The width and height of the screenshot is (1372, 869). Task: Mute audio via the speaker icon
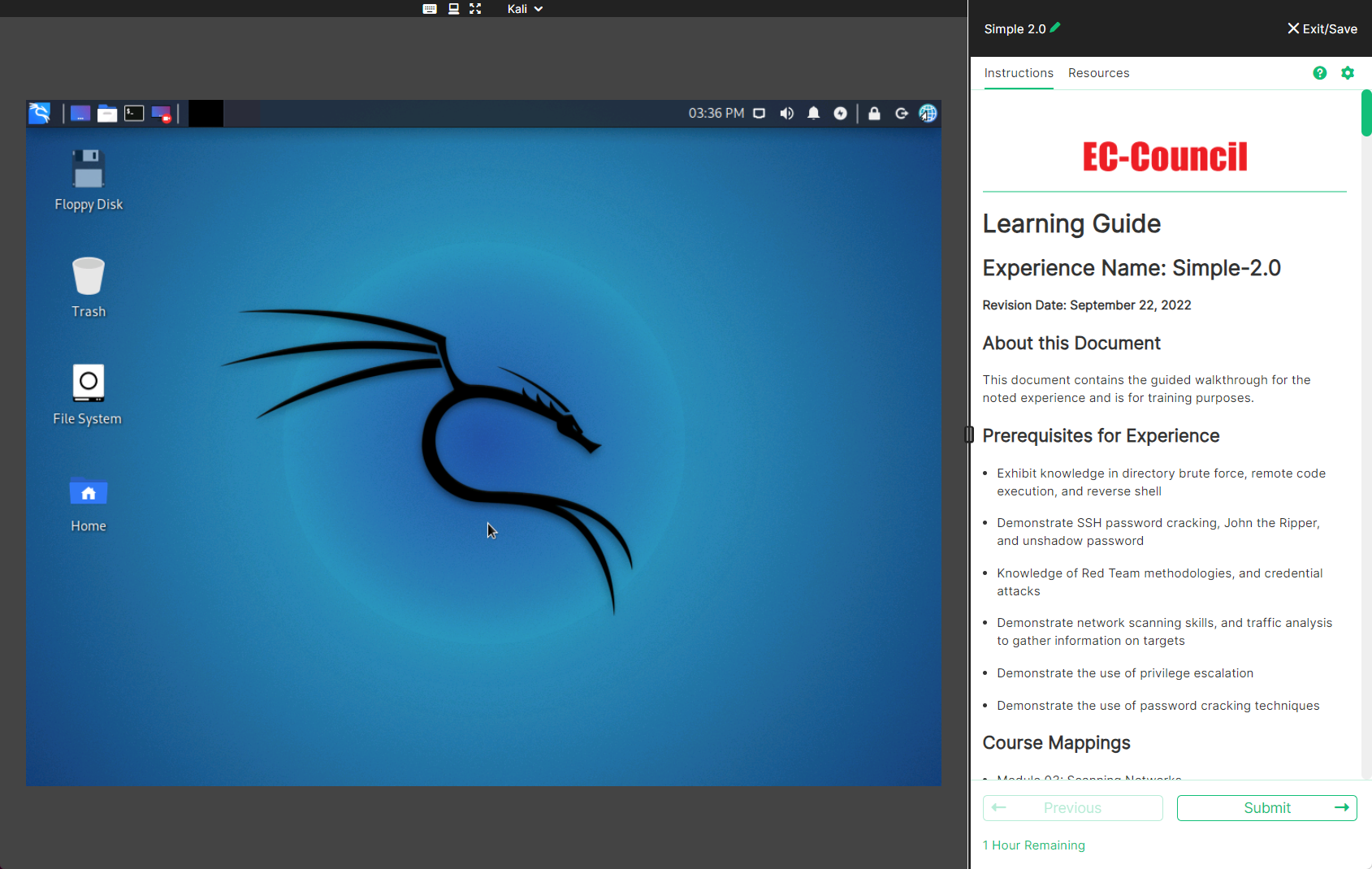coord(786,114)
